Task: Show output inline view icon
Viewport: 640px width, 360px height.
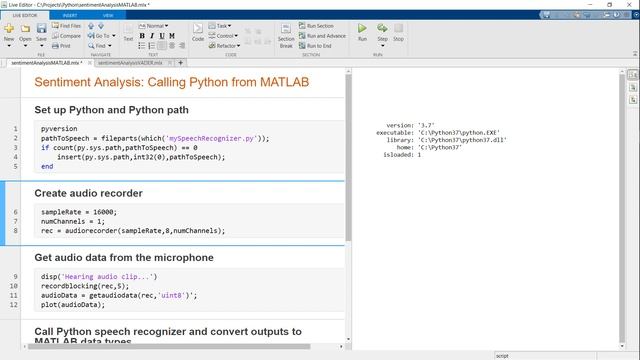Action: (x=633, y=87)
